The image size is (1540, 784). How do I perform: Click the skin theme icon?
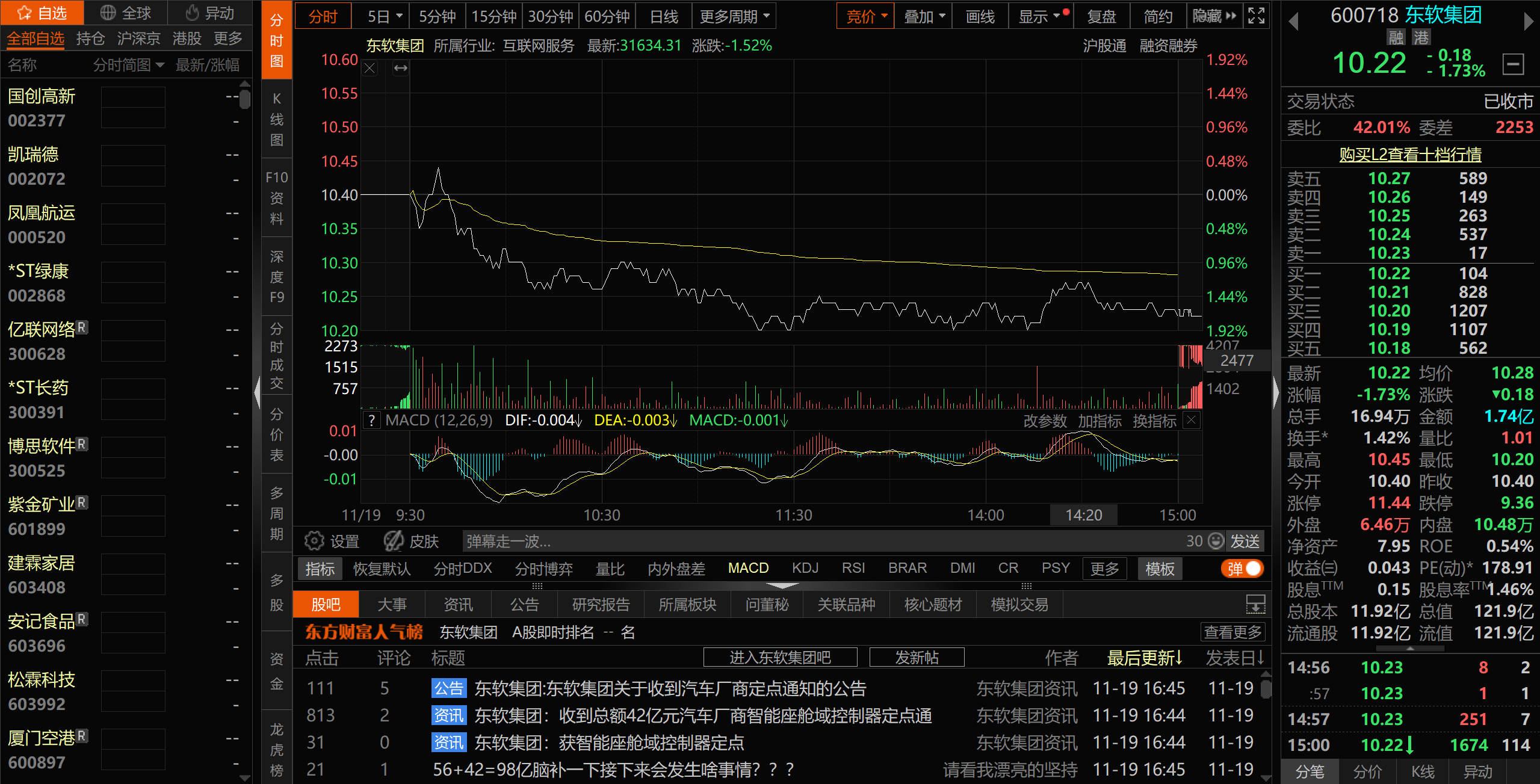tap(394, 541)
